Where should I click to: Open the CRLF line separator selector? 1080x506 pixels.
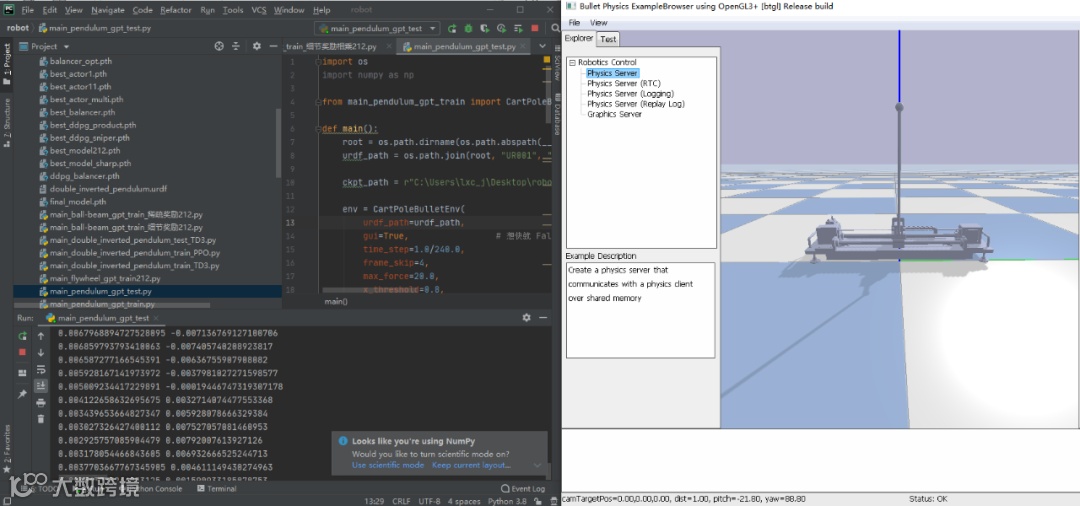401,501
